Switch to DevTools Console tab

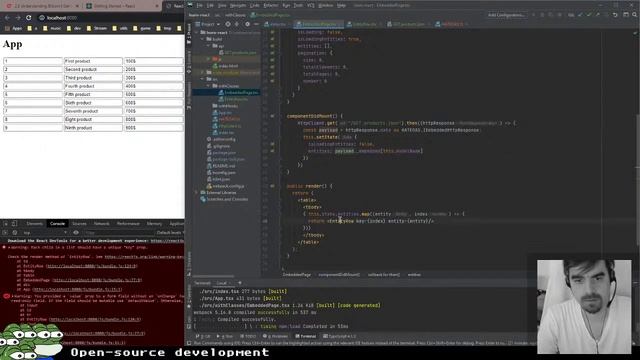[57, 224]
